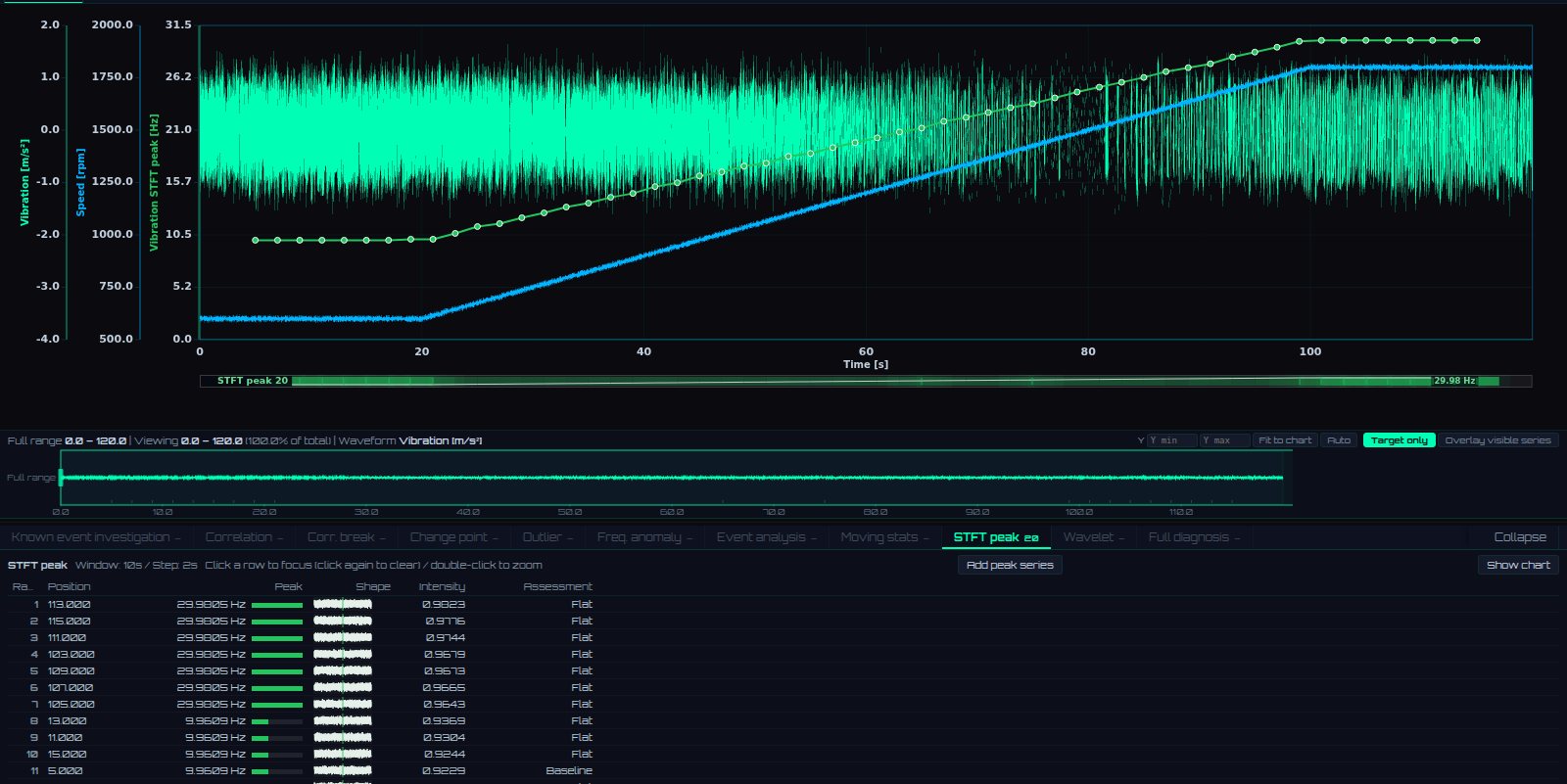
Task: Switch to the Full diagnosis tab
Action: 1194,537
